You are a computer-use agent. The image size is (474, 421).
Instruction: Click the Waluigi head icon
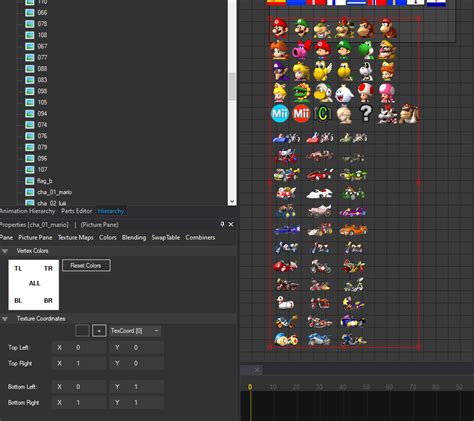click(281, 71)
